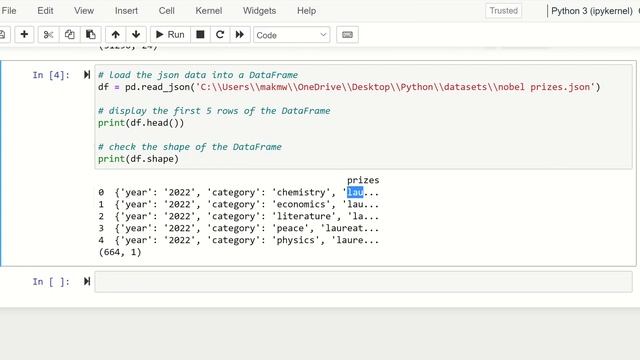Copy selected cells icon
Viewport: 640px width, 360px height.
tap(69, 35)
